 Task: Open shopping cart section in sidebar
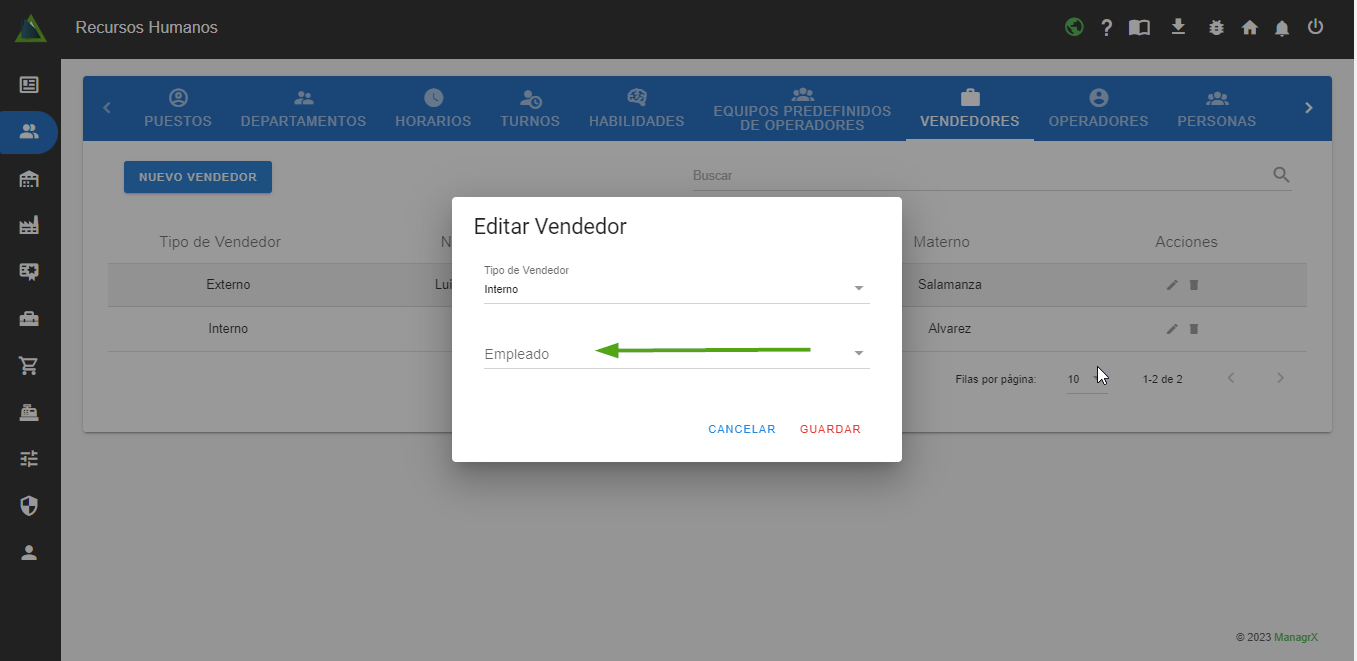29,365
